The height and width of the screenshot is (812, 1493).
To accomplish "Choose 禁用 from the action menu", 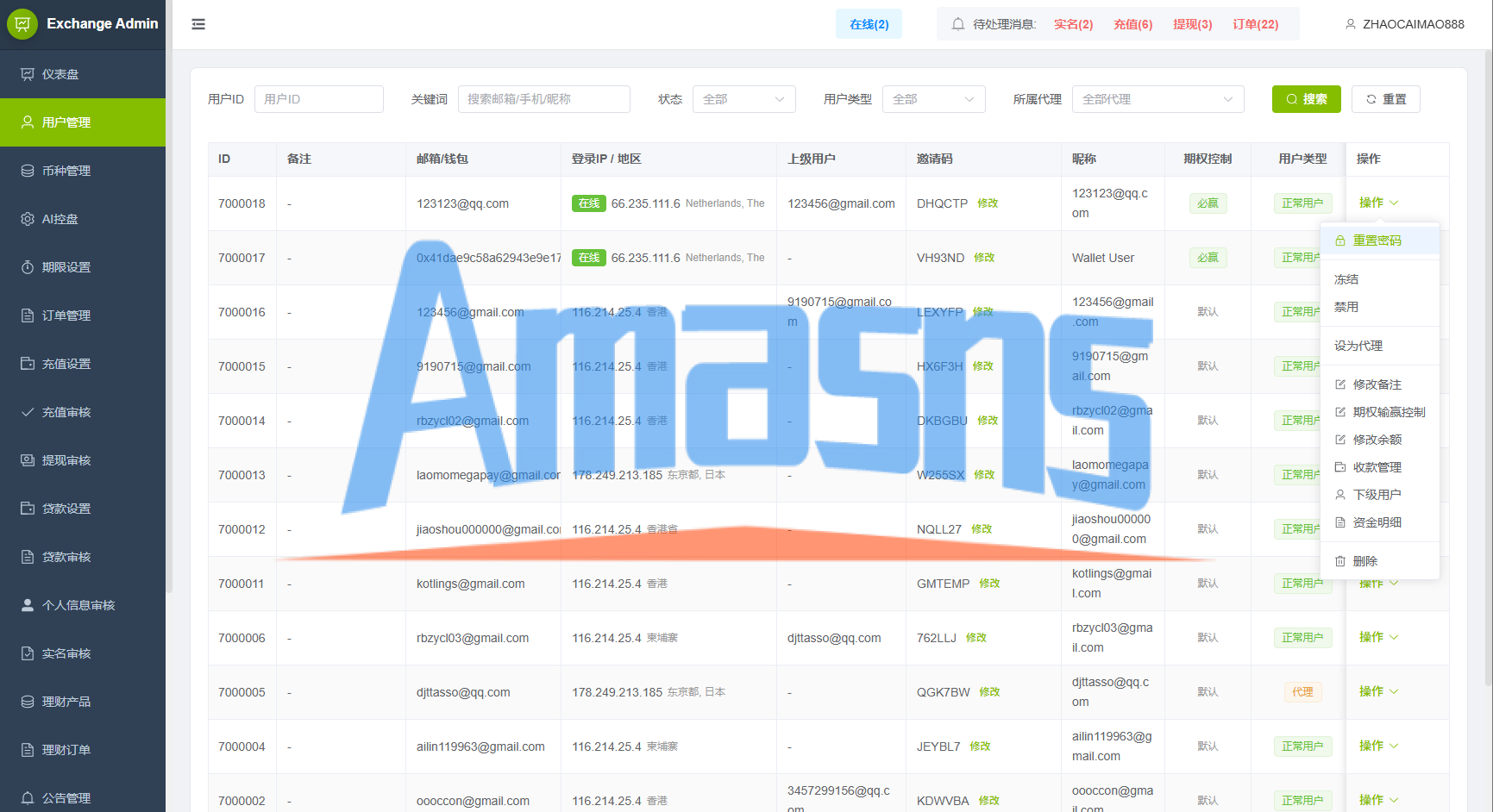I will [x=1380, y=307].
